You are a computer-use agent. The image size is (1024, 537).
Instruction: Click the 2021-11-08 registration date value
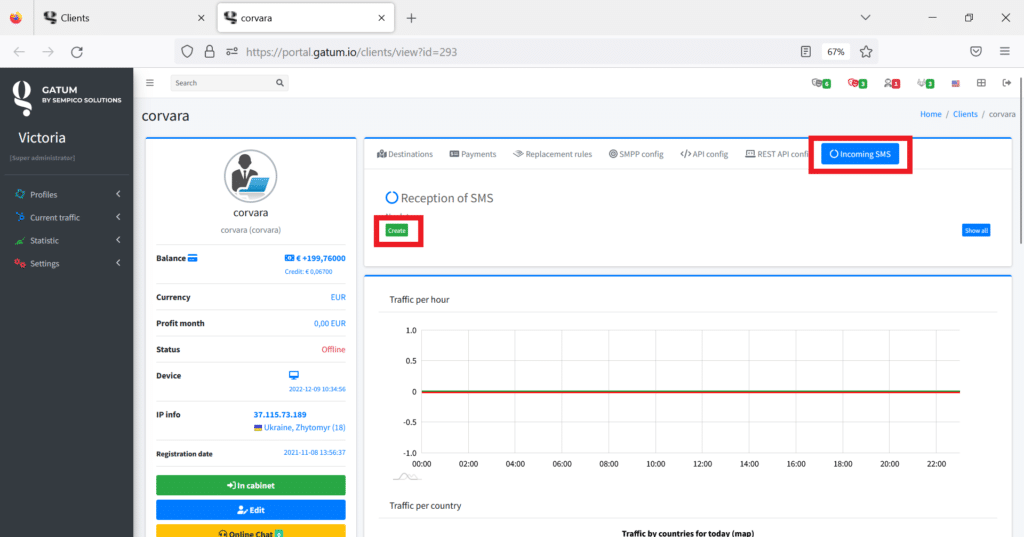coord(315,452)
